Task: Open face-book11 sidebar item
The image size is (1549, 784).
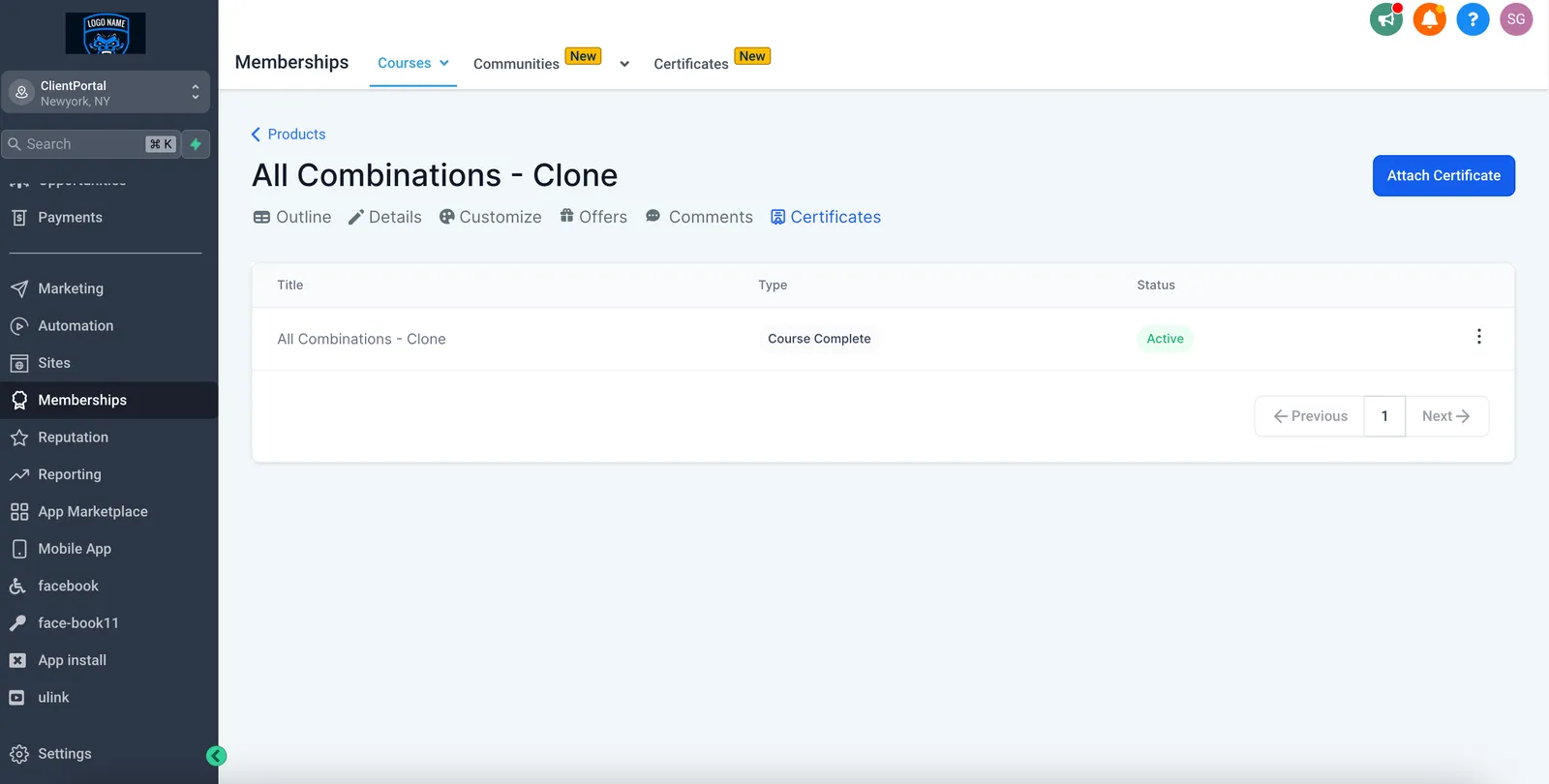Action: point(108,623)
